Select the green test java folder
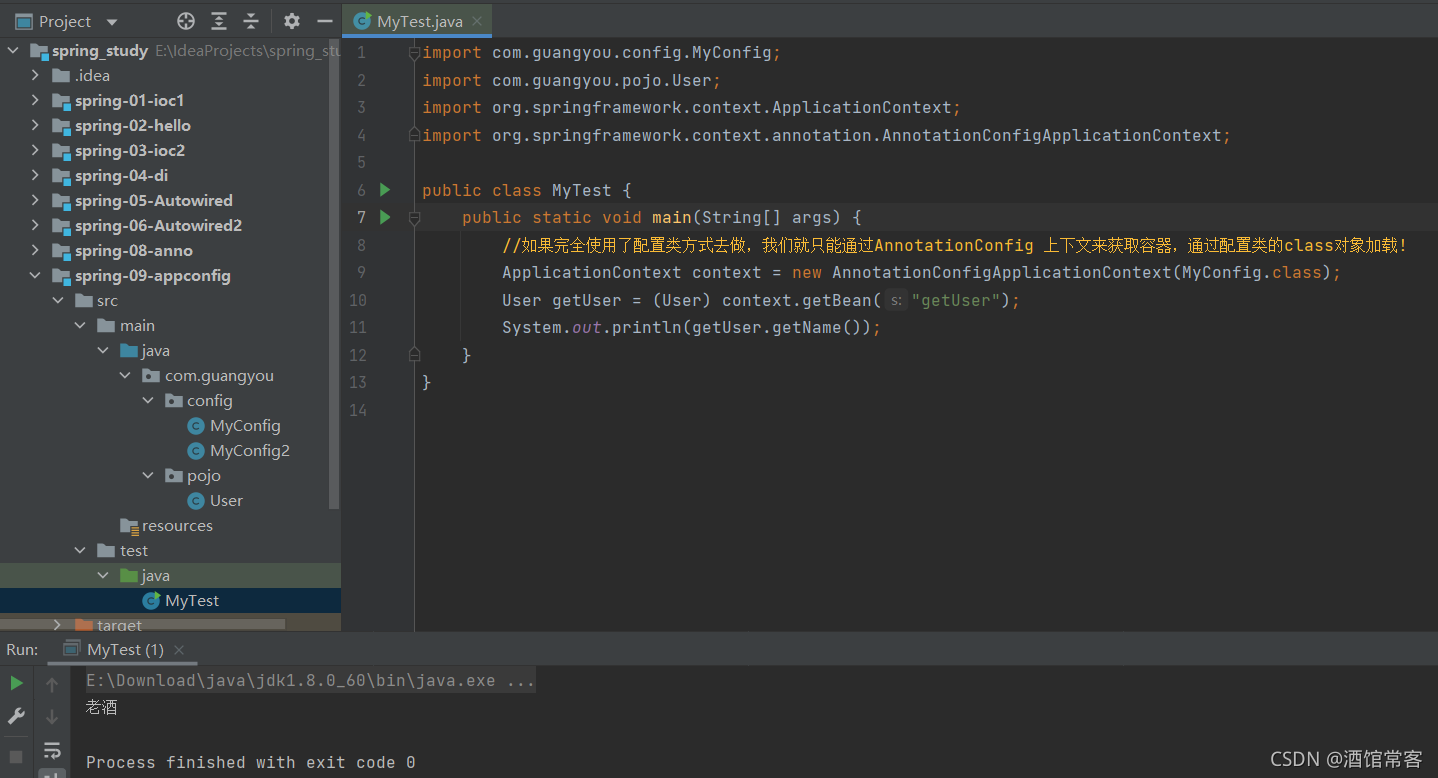Image resolution: width=1438 pixels, height=778 pixels. click(x=155, y=576)
